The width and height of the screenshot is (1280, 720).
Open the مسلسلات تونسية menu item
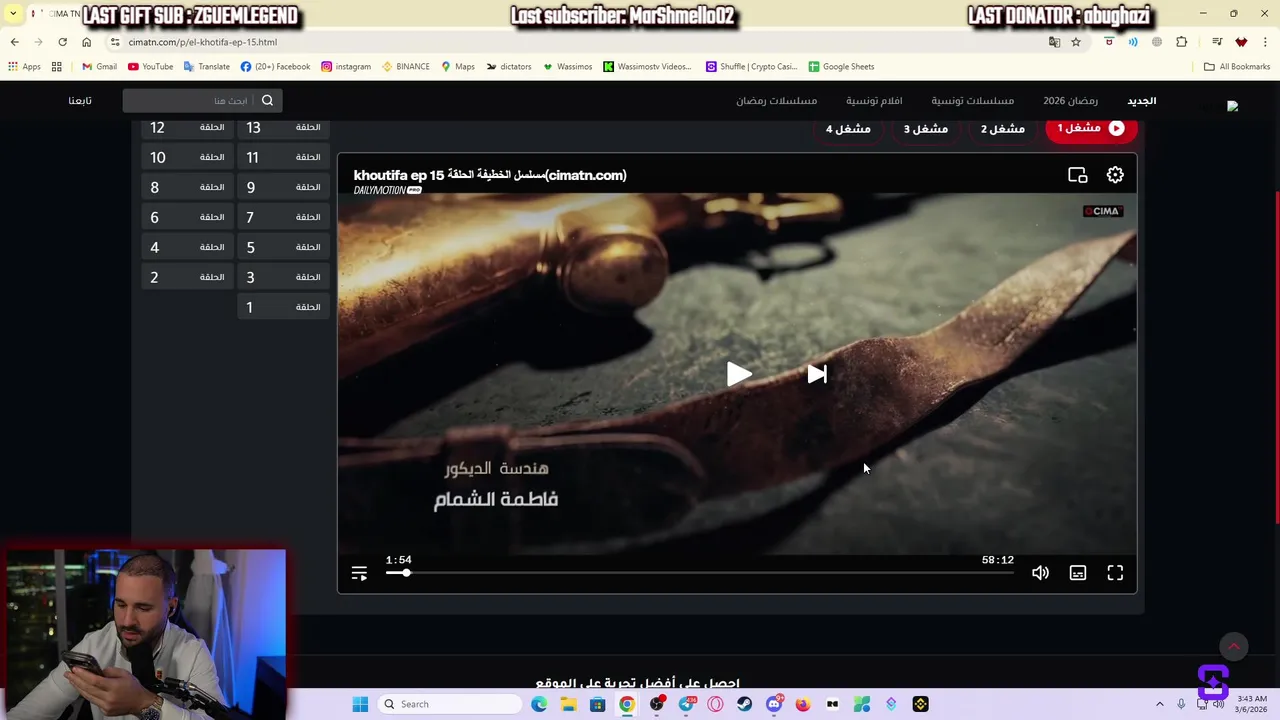[x=972, y=101]
